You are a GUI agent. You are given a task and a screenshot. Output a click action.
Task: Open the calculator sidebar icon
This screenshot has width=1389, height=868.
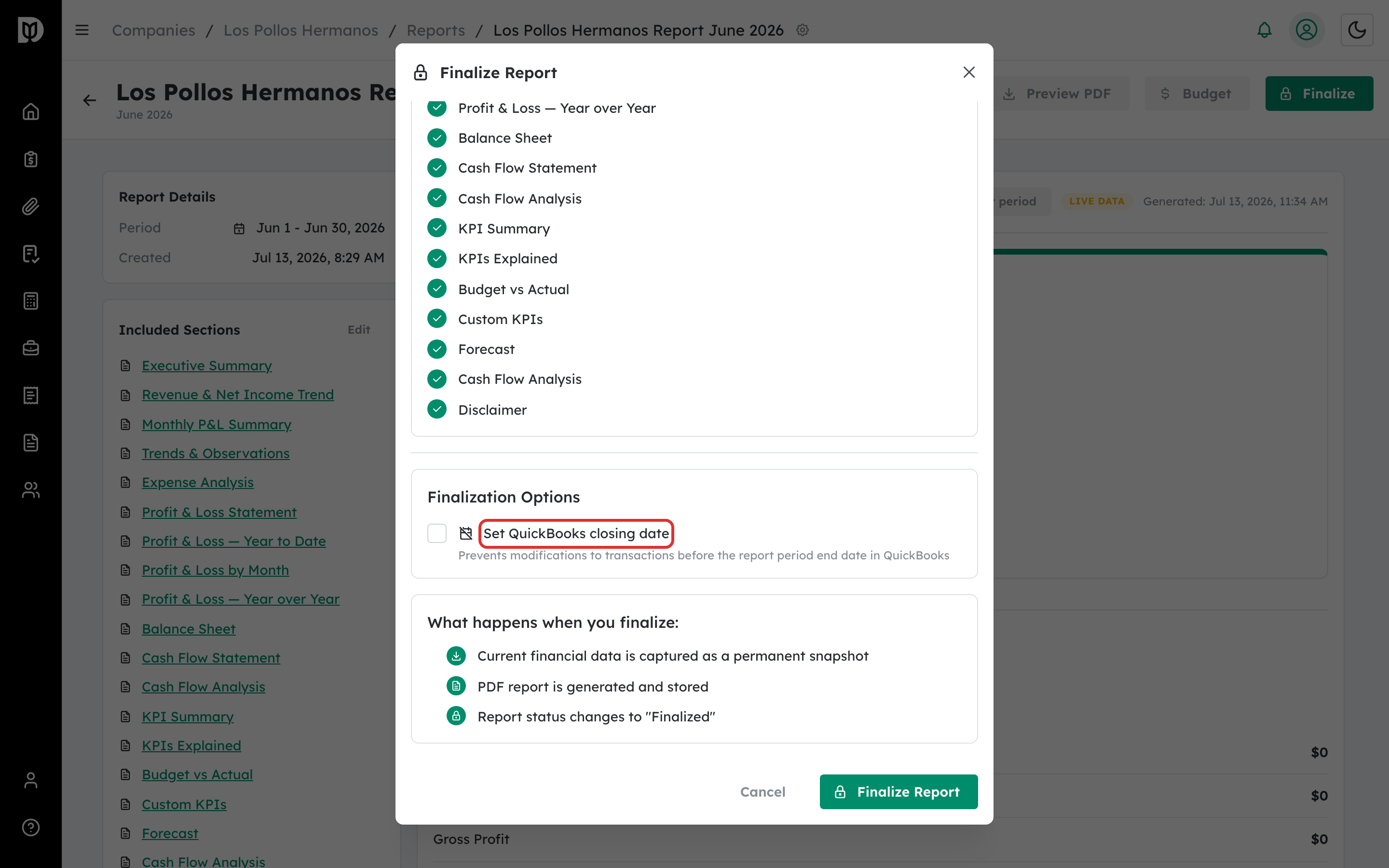30,301
